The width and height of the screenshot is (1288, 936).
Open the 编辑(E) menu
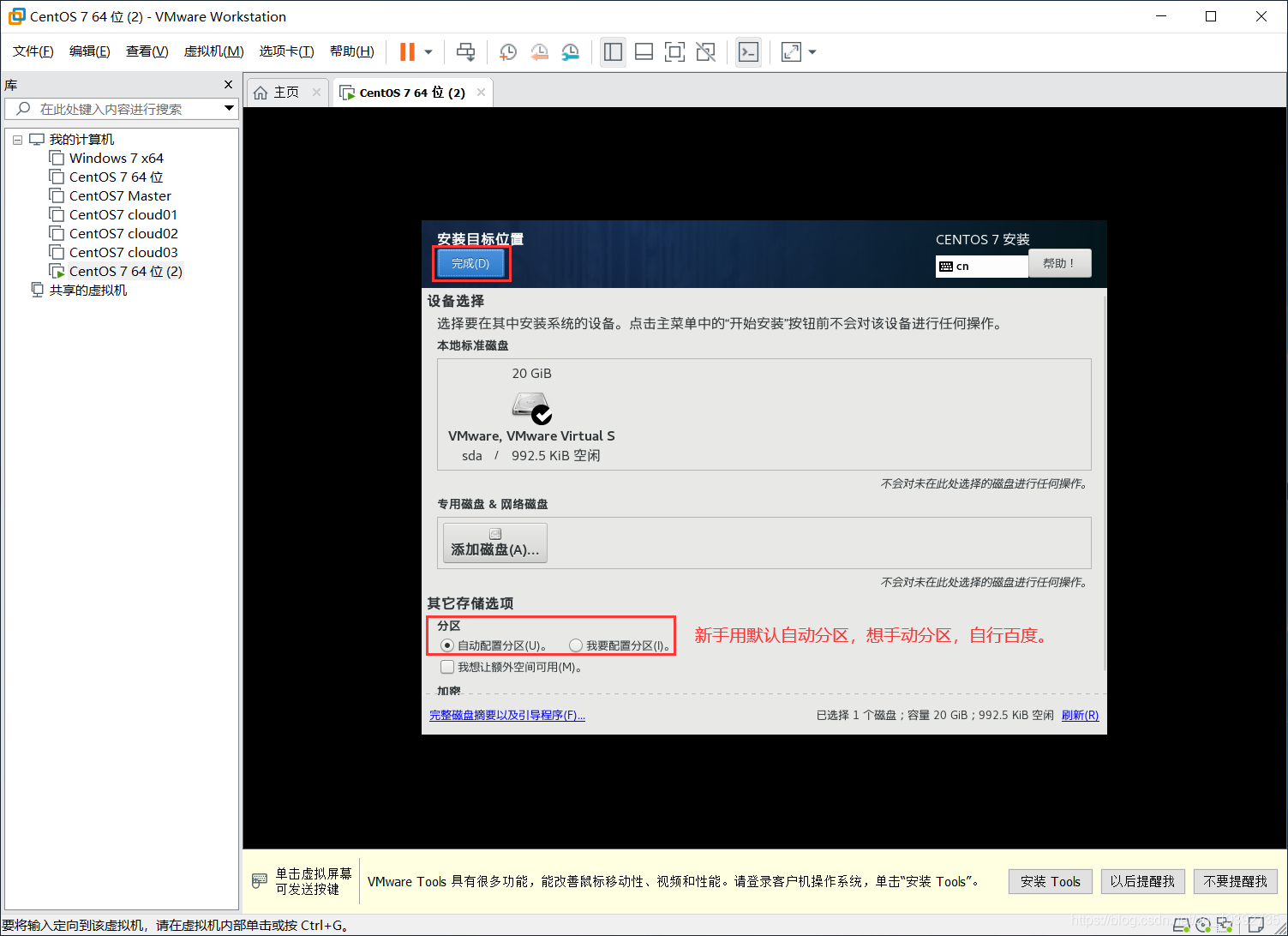[90, 51]
